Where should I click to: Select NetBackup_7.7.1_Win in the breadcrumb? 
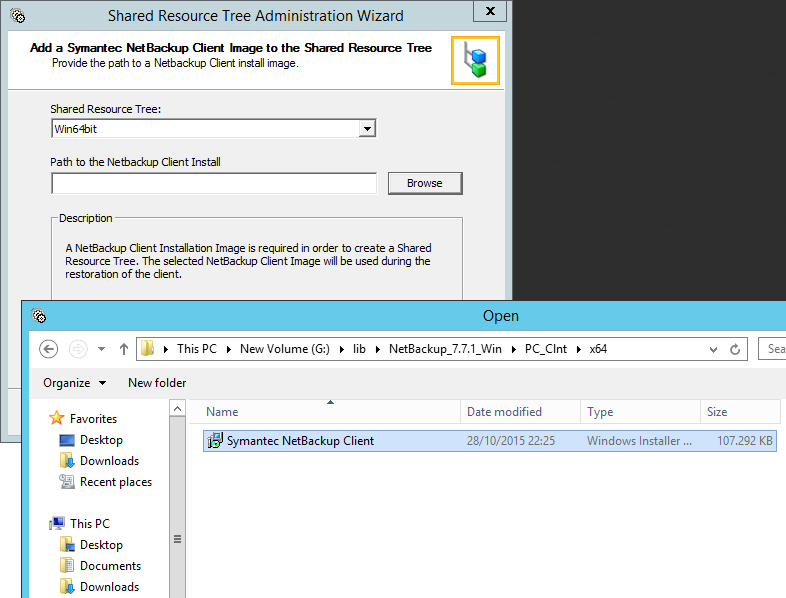click(445, 349)
